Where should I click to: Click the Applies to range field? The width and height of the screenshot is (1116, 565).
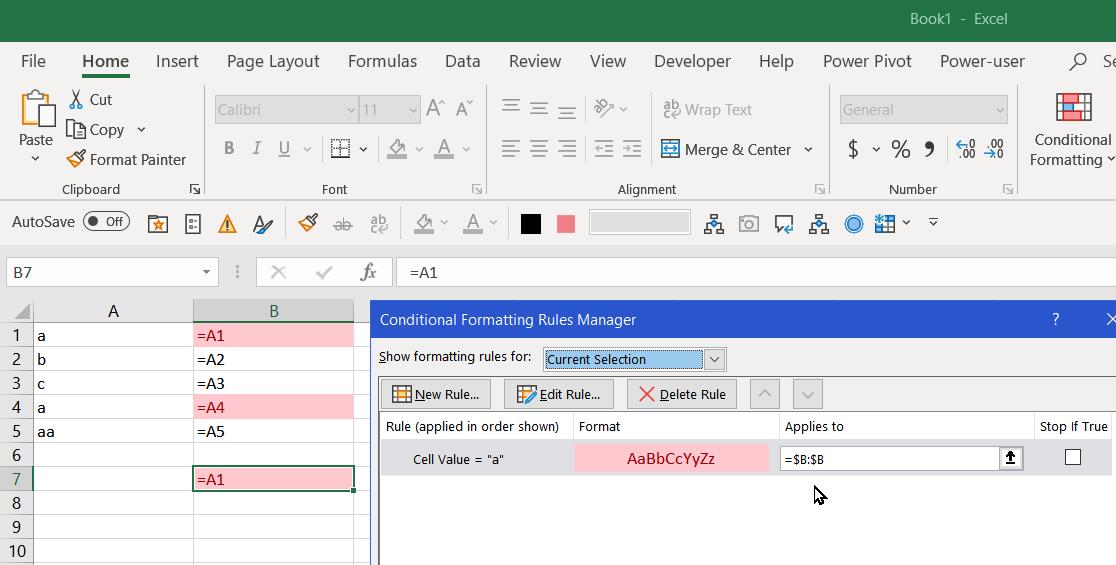coord(890,459)
